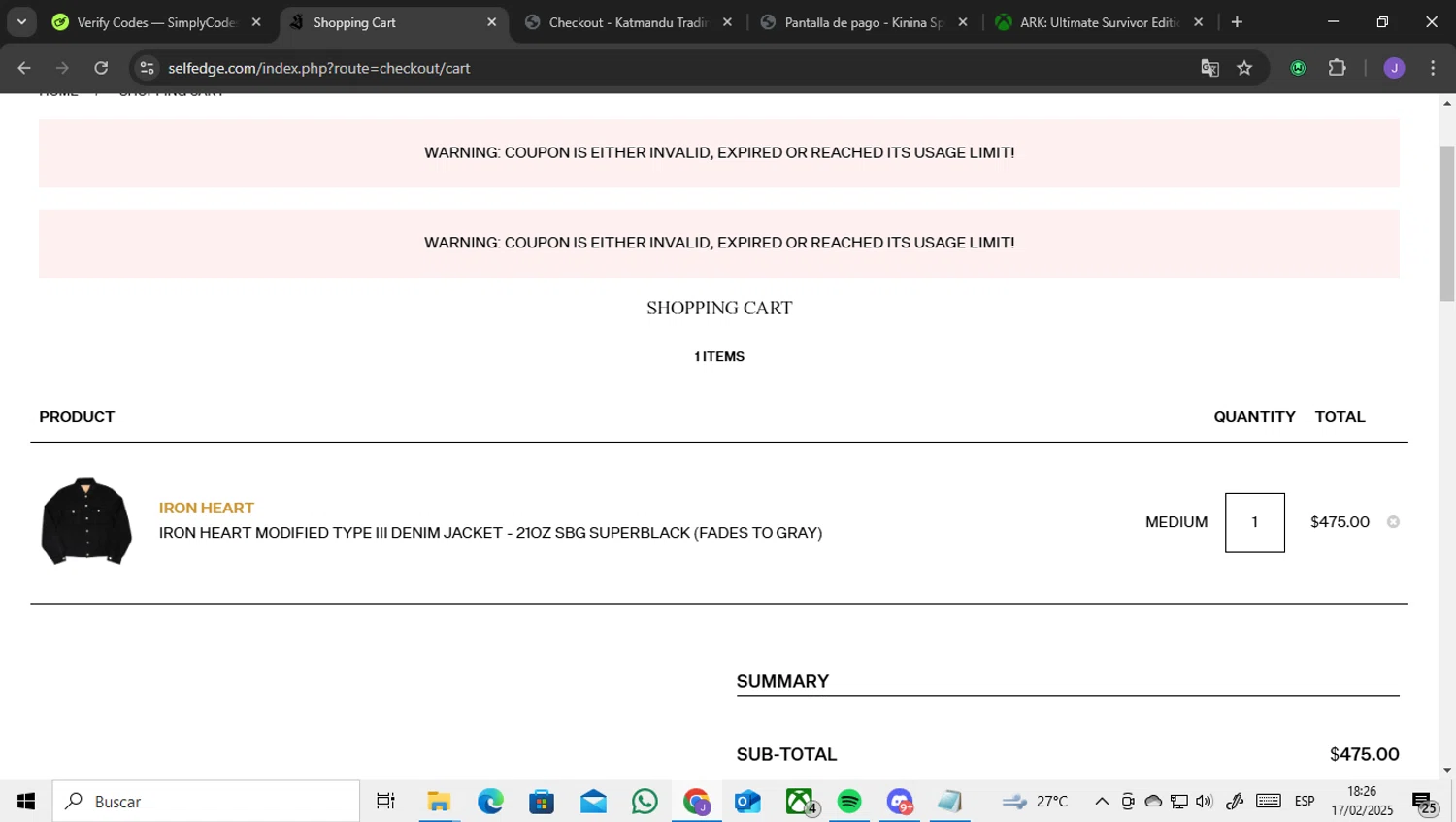This screenshot has height=822, width=1456.
Task: Open Xbox app on taskbar
Action: click(800, 802)
